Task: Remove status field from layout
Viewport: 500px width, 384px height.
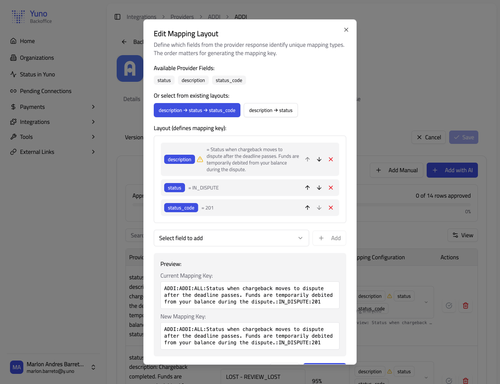Action: click(331, 188)
